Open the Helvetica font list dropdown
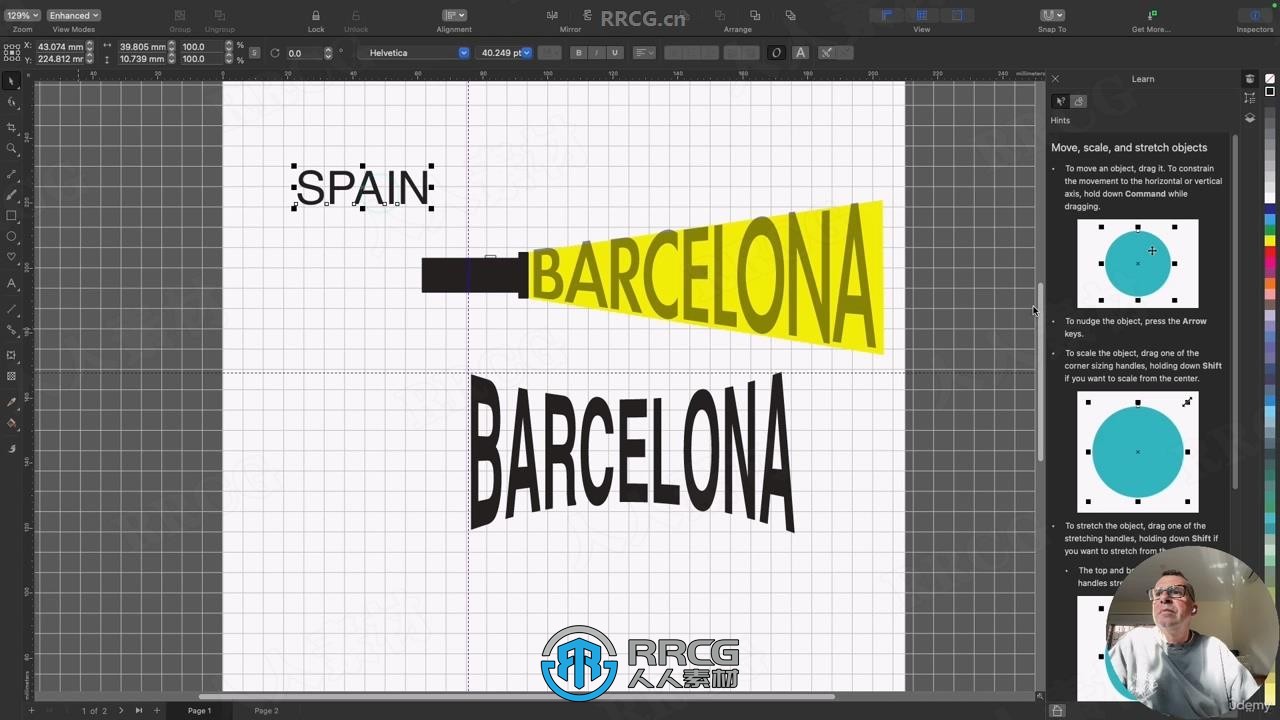 [x=463, y=53]
